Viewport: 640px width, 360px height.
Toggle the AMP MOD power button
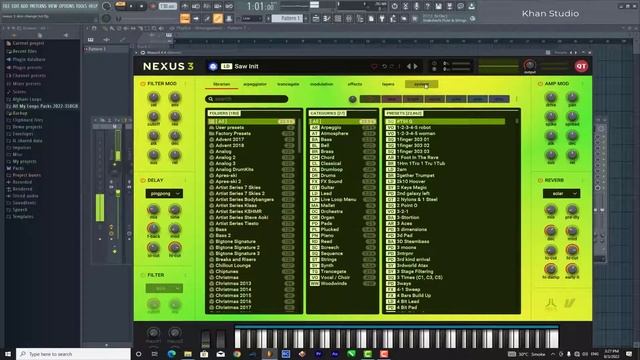pyautogui.click(x=540, y=84)
